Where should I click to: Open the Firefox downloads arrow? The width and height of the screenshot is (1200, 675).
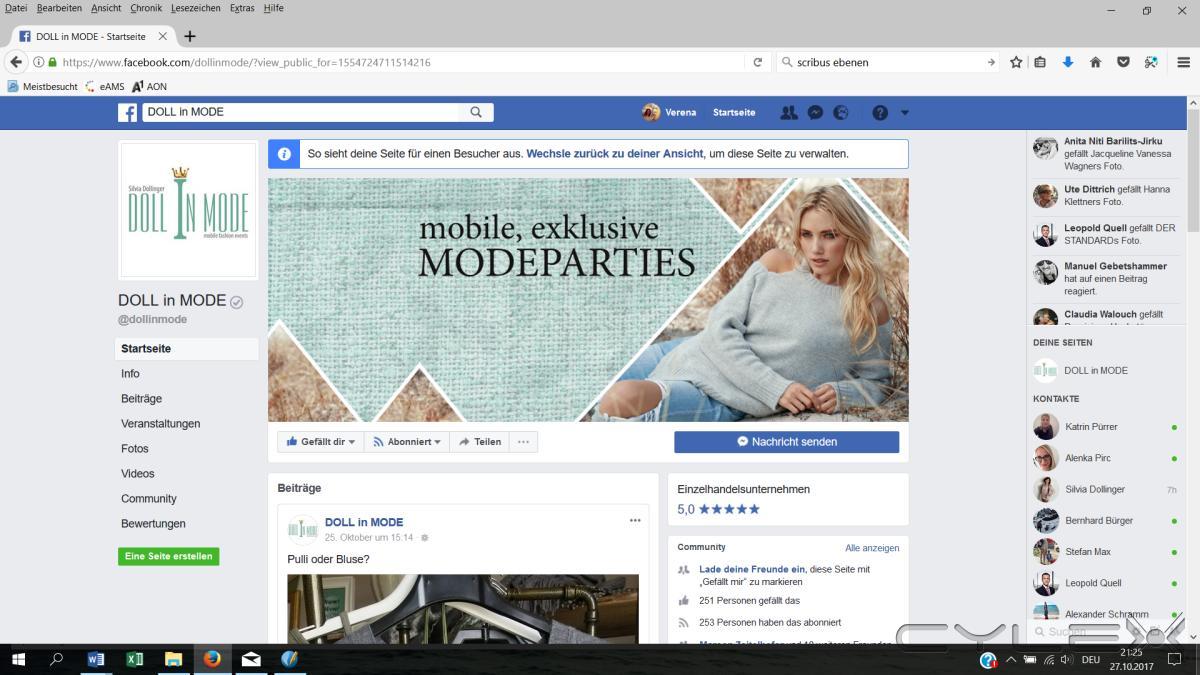[x=1068, y=62]
